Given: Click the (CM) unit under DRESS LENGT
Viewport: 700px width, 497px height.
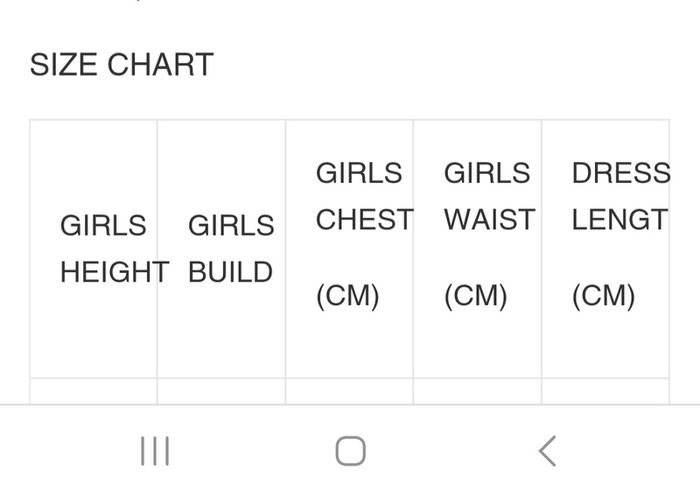Looking at the screenshot, I should [x=604, y=296].
